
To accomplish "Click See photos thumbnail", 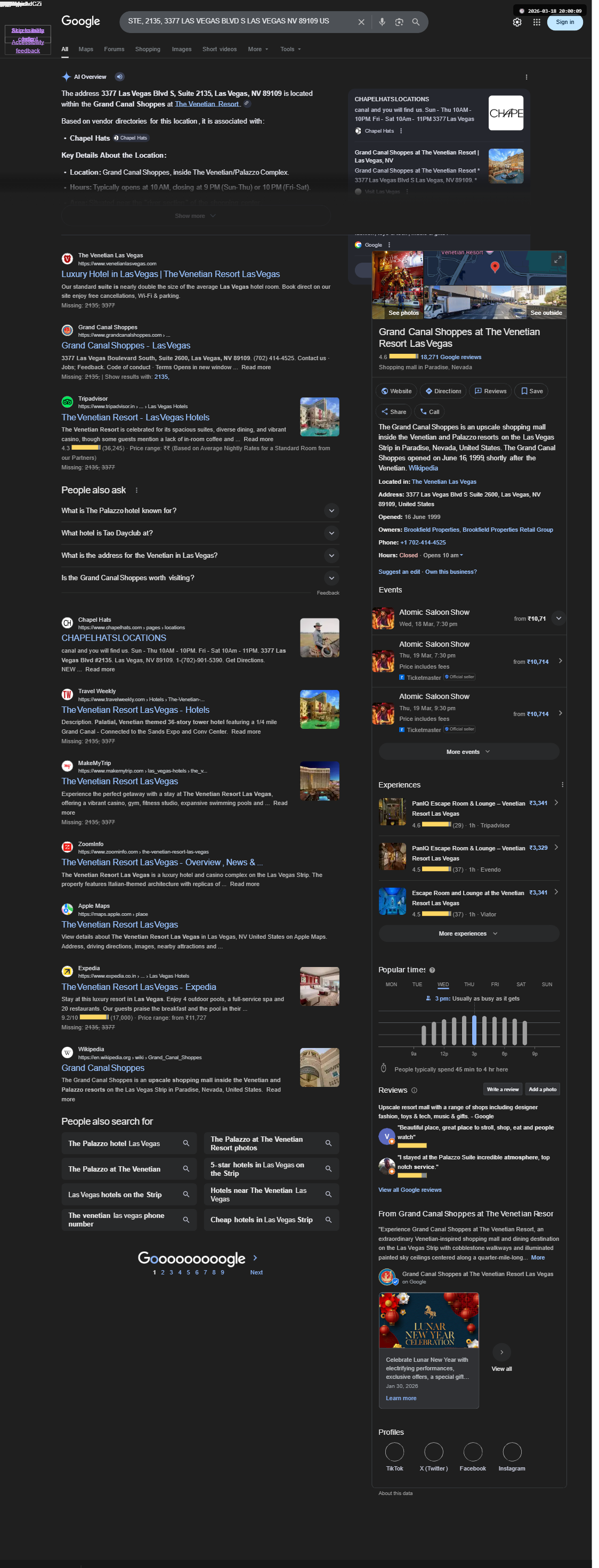I will (398, 285).
